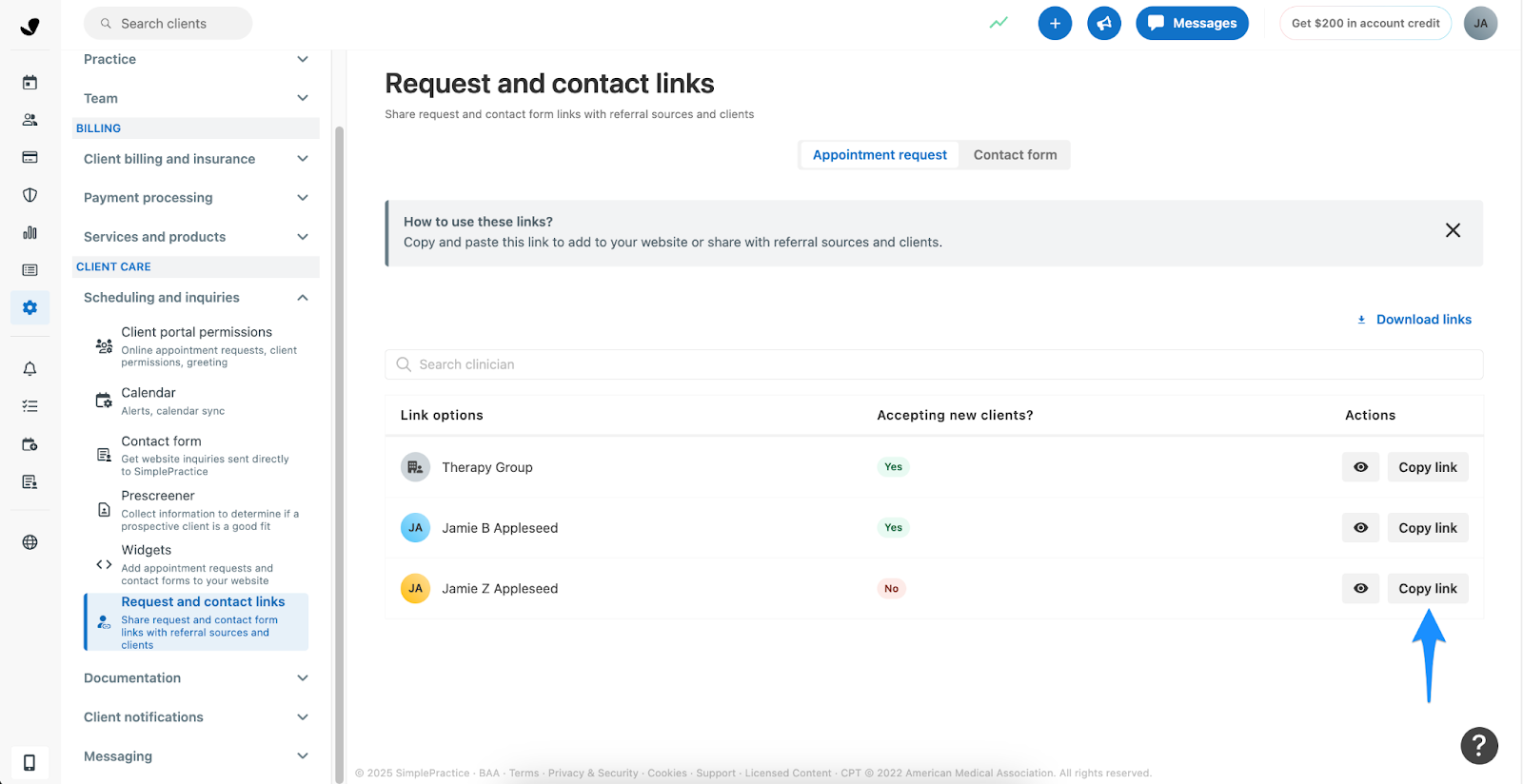
Task: Switch to the Contact form tab
Action: (1015, 155)
